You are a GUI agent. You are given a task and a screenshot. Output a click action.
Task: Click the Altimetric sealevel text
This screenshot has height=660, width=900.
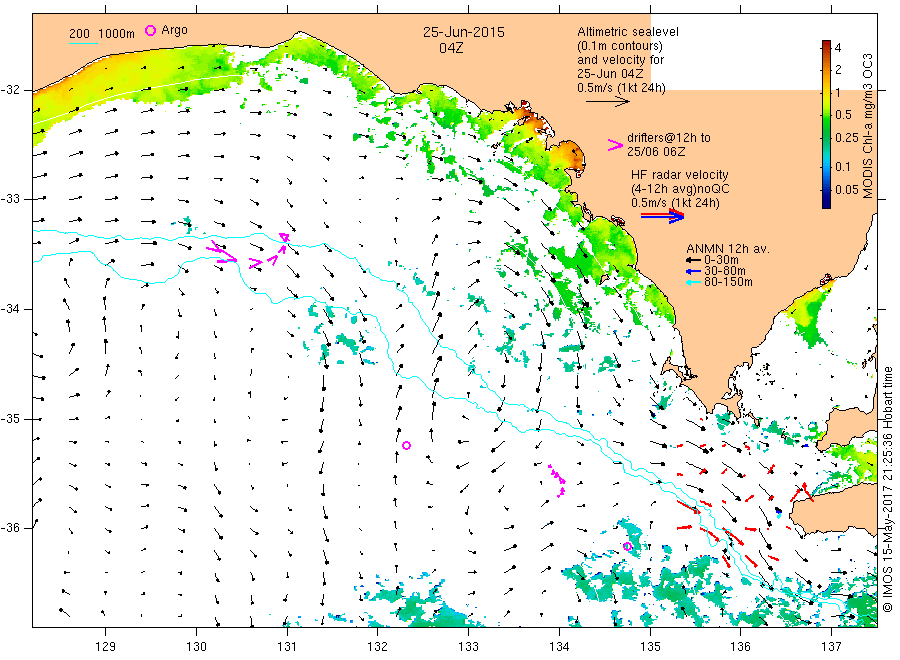(x=628, y=32)
